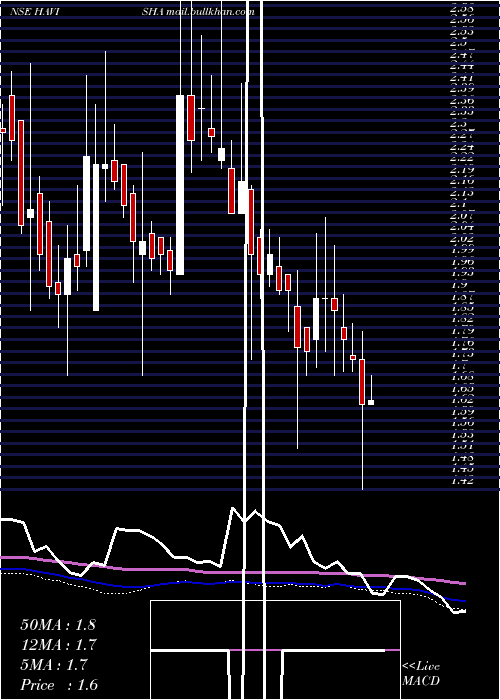Click the '<<Live MACD' label
This screenshot has width=500, height=700.
click(421, 674)
